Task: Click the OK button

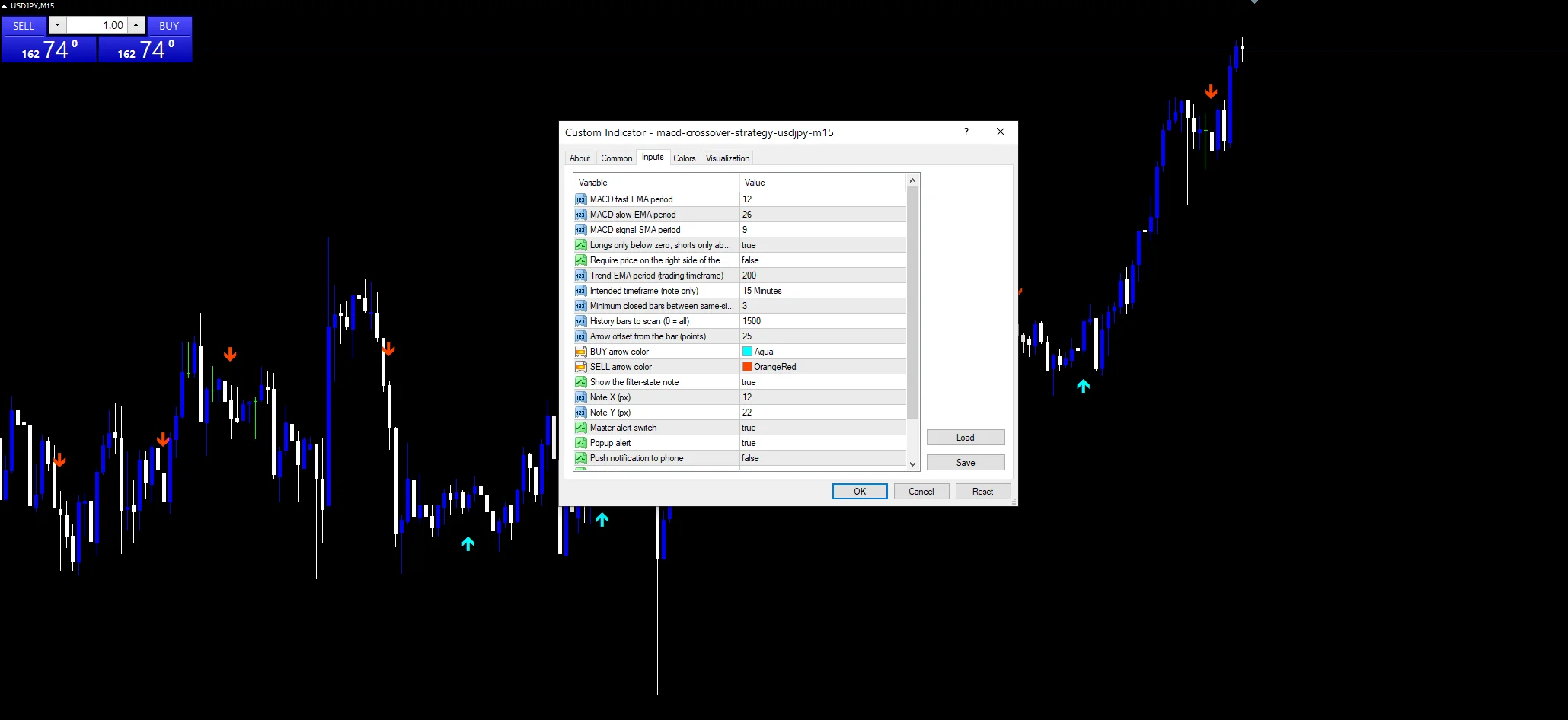Action: pyautogui.click(x=860, y=492)
